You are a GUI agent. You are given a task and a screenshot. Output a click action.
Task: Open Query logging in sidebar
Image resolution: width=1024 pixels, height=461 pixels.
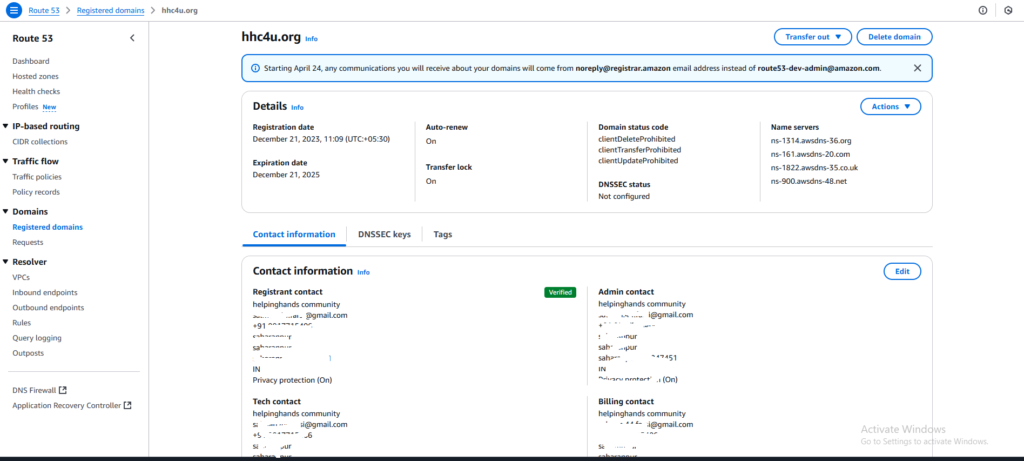tap(37, 338)
